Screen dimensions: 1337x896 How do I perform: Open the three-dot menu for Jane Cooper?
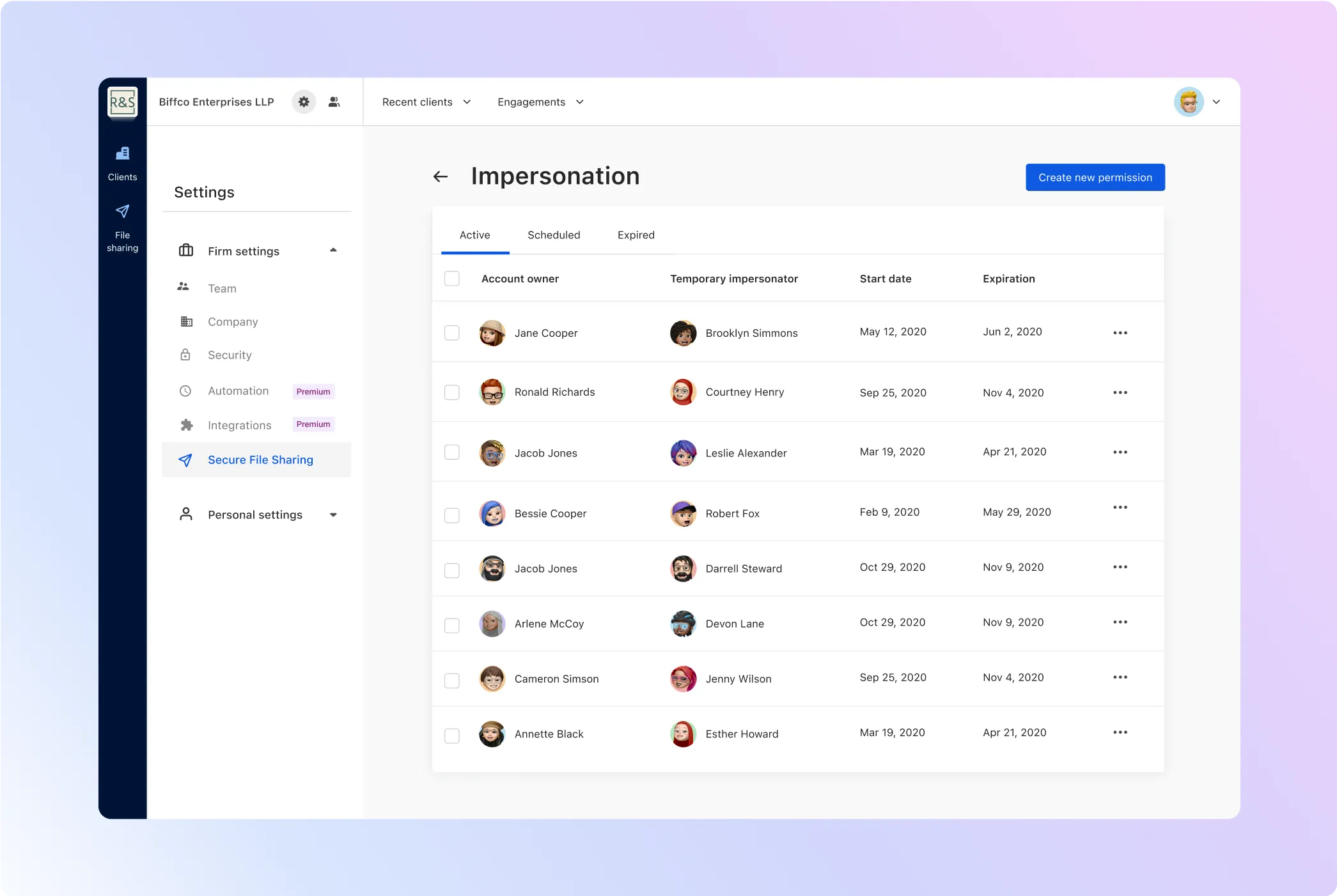click(1120, 333)
